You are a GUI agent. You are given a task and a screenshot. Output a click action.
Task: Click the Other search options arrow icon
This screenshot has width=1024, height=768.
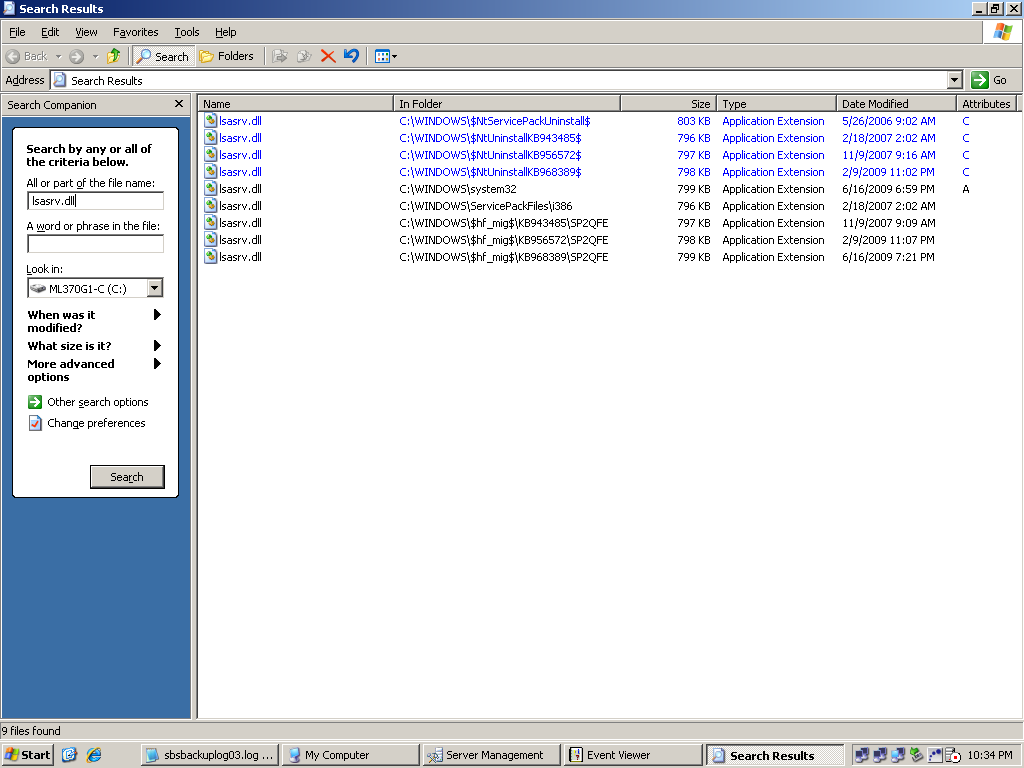point(35,402)
